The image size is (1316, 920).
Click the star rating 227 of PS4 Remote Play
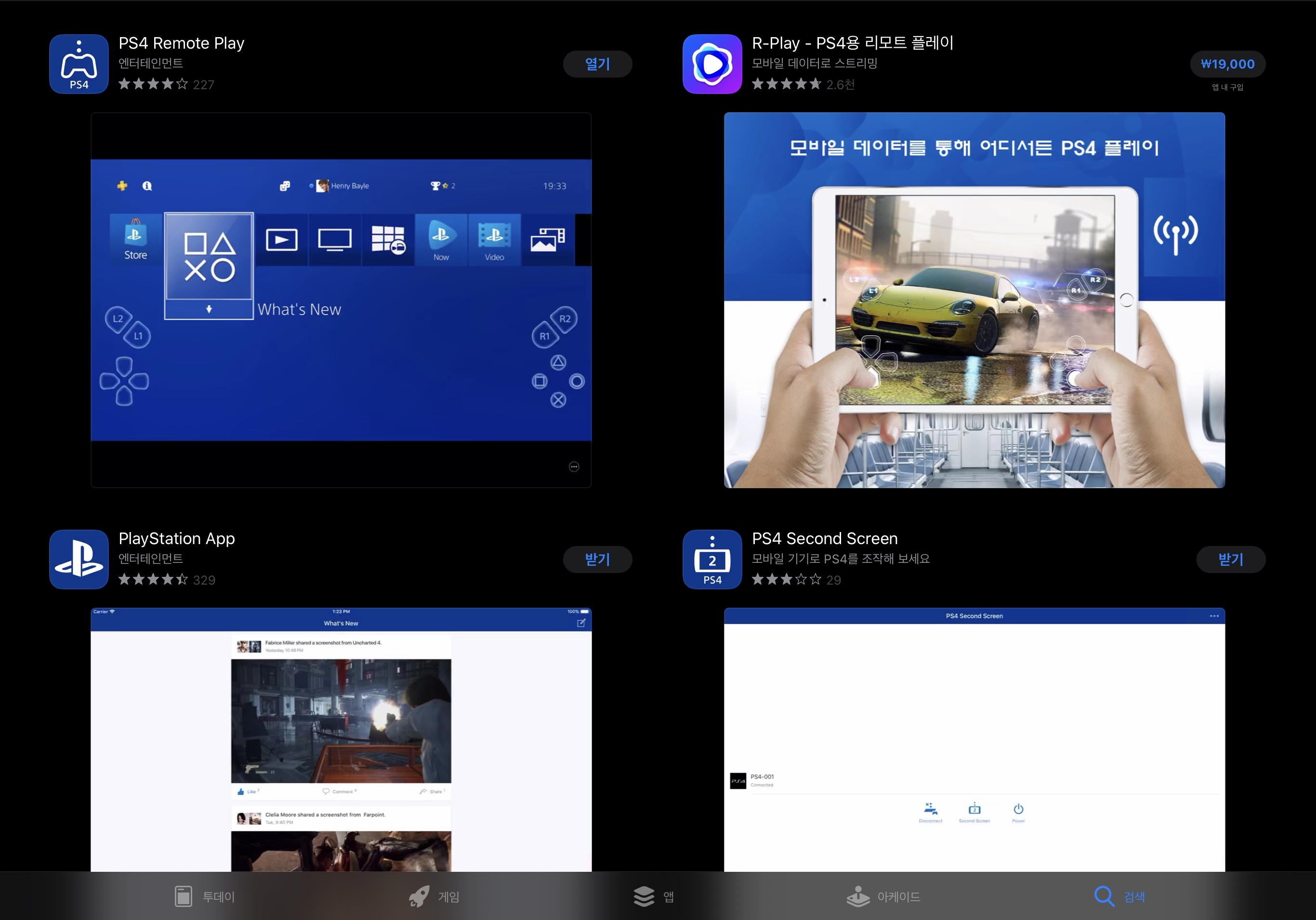point(166,84)
